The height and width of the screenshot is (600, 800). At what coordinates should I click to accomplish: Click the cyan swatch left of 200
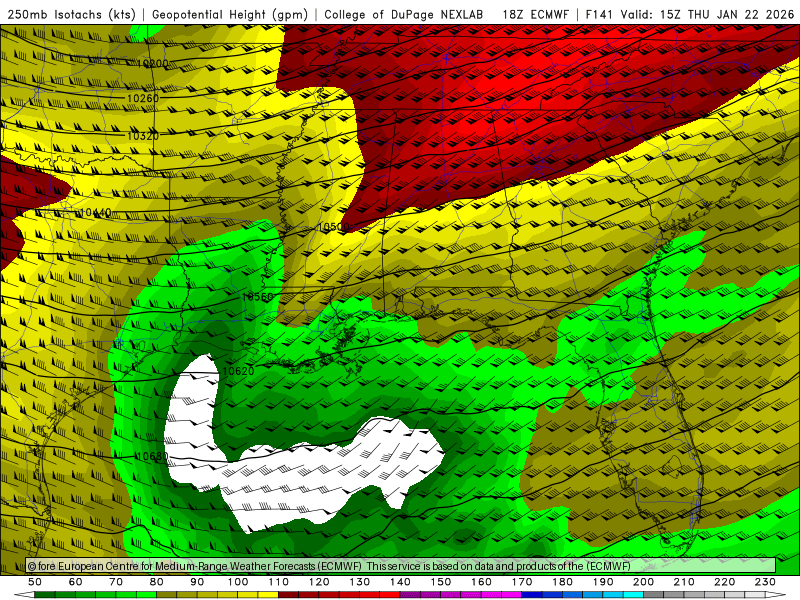(x=634, y=595)
